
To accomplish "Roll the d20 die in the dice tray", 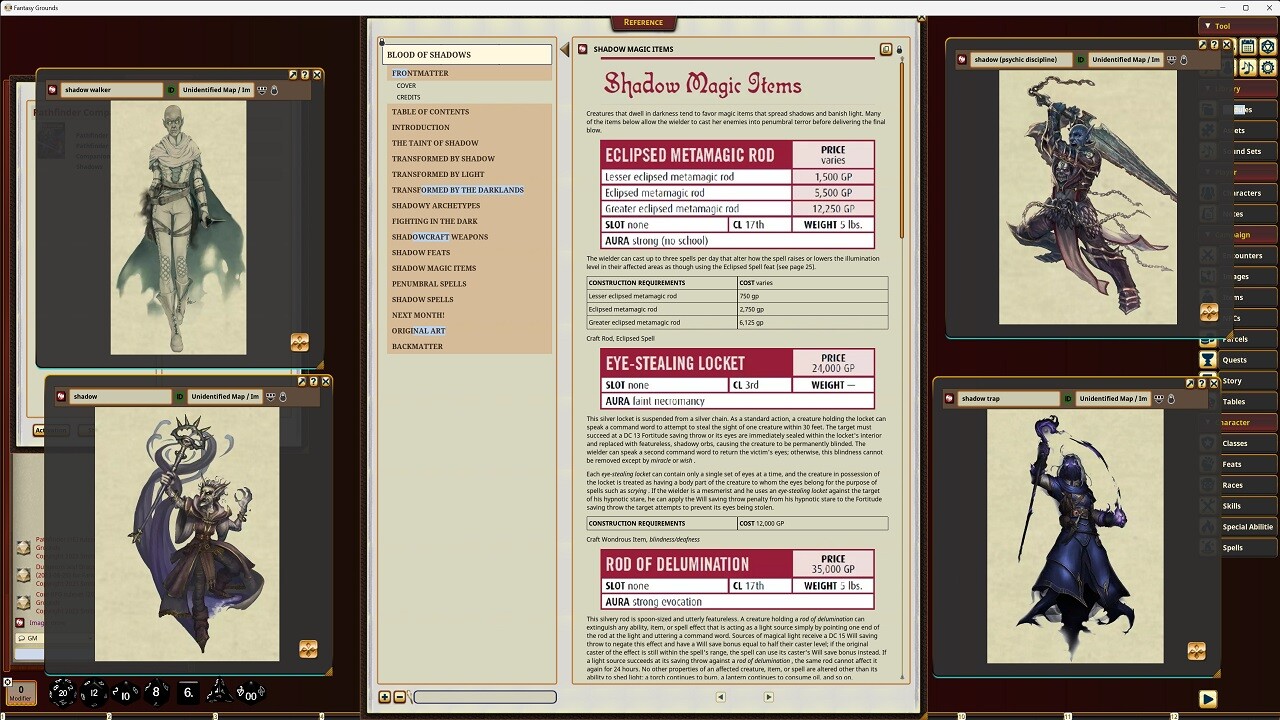I will [x=62, y=693].
